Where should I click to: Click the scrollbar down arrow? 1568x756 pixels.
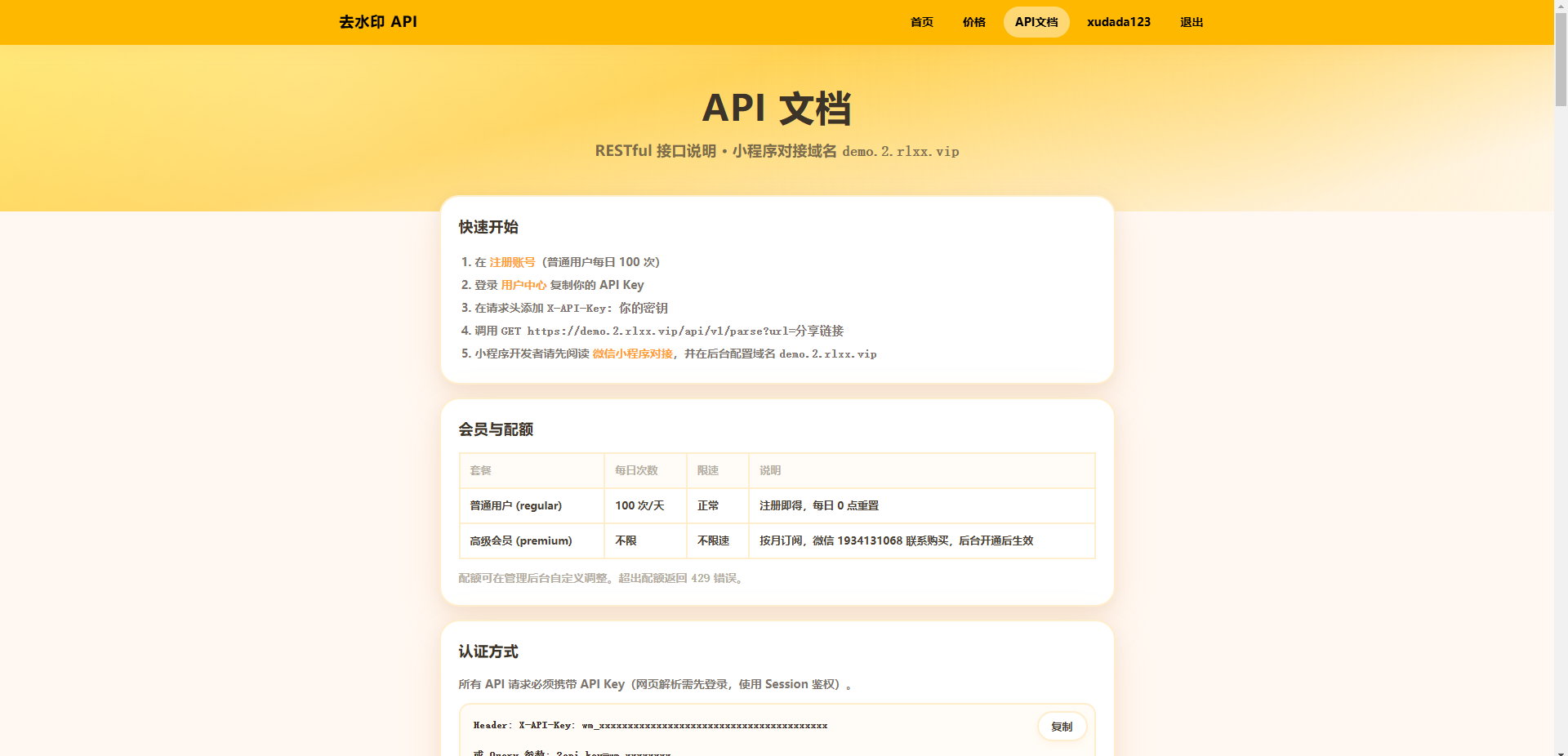1561,750
